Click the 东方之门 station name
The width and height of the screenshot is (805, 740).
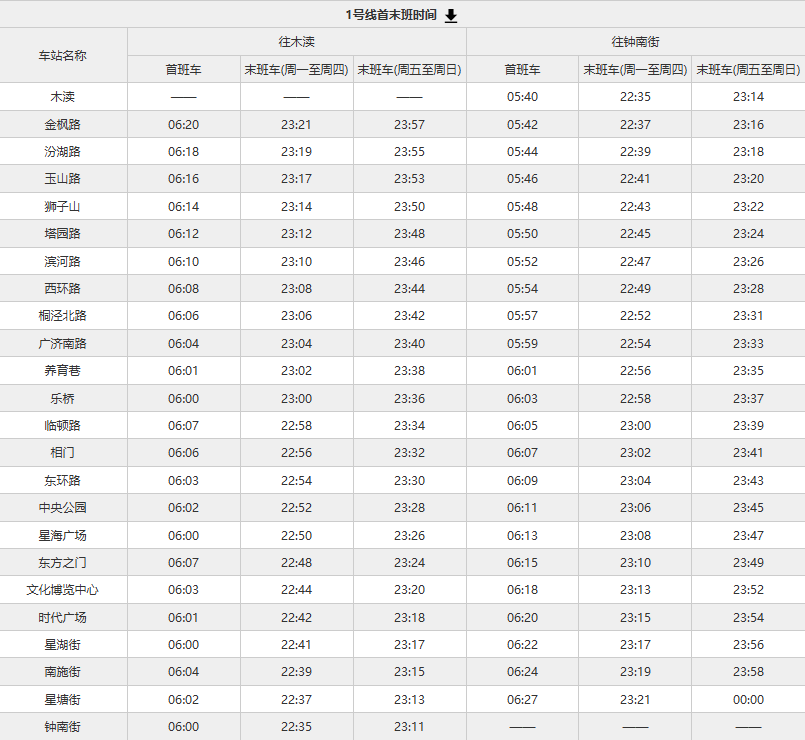[63, 563]
